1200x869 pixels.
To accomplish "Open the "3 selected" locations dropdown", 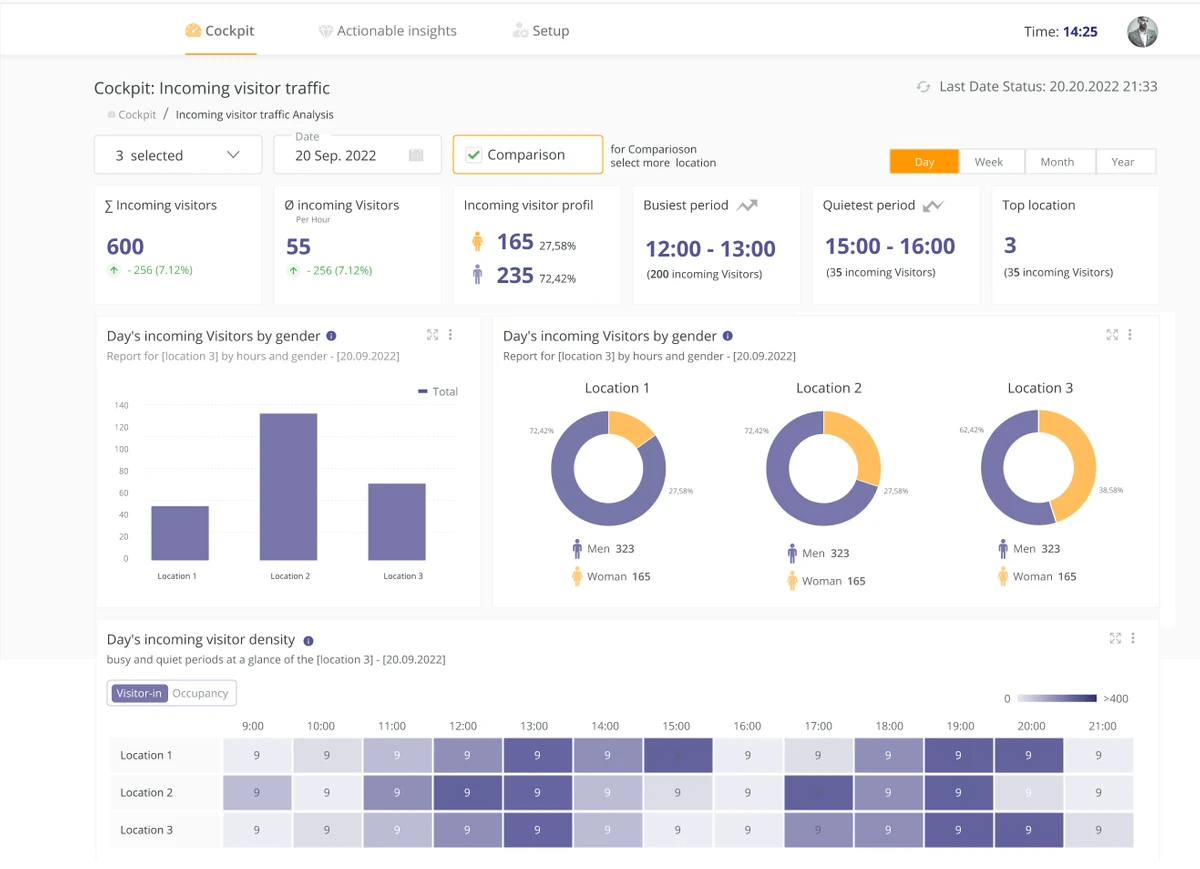I will pyautogui.click(x=178, y=155).
